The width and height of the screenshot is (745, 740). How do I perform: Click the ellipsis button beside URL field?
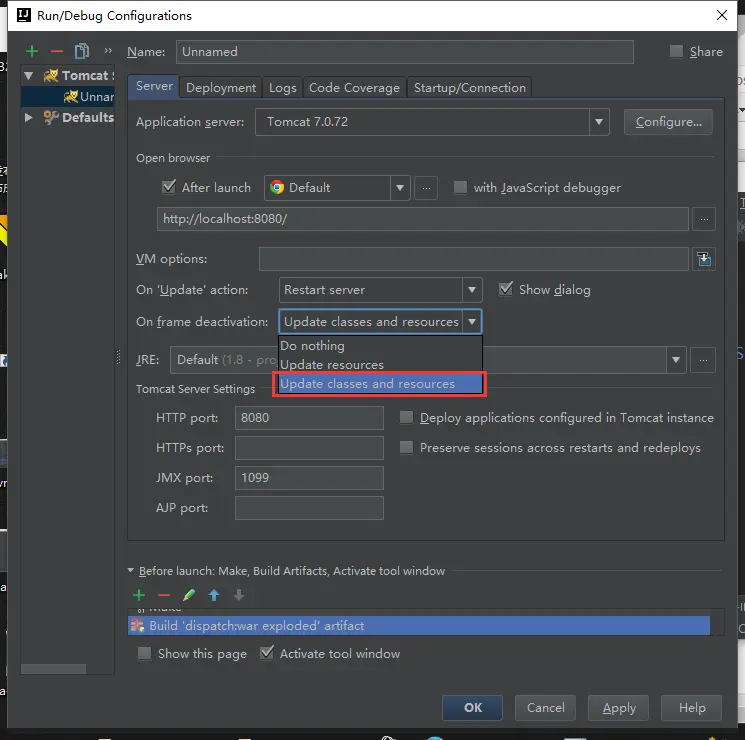704,219
